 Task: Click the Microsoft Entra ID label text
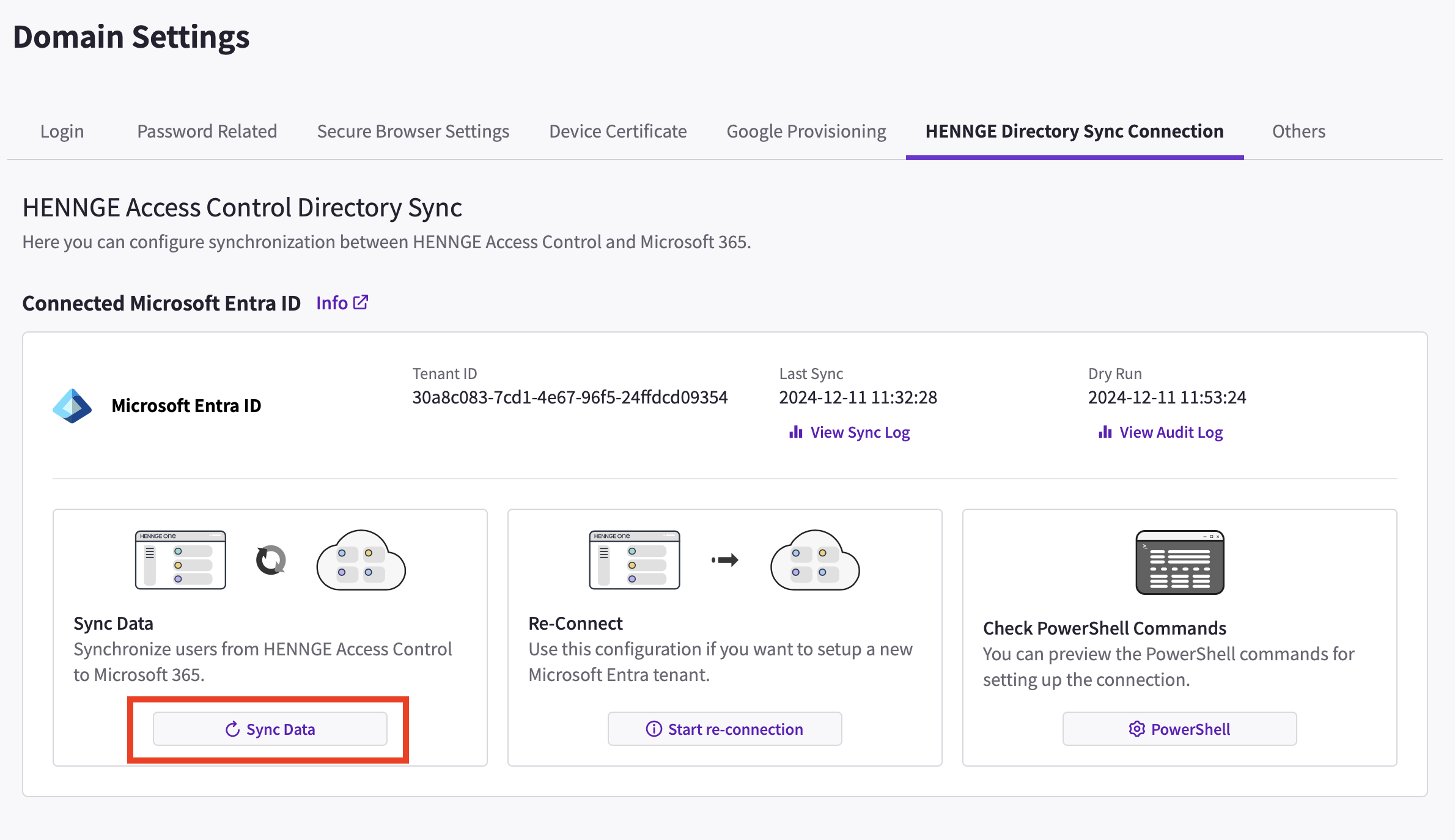[186, 405]
